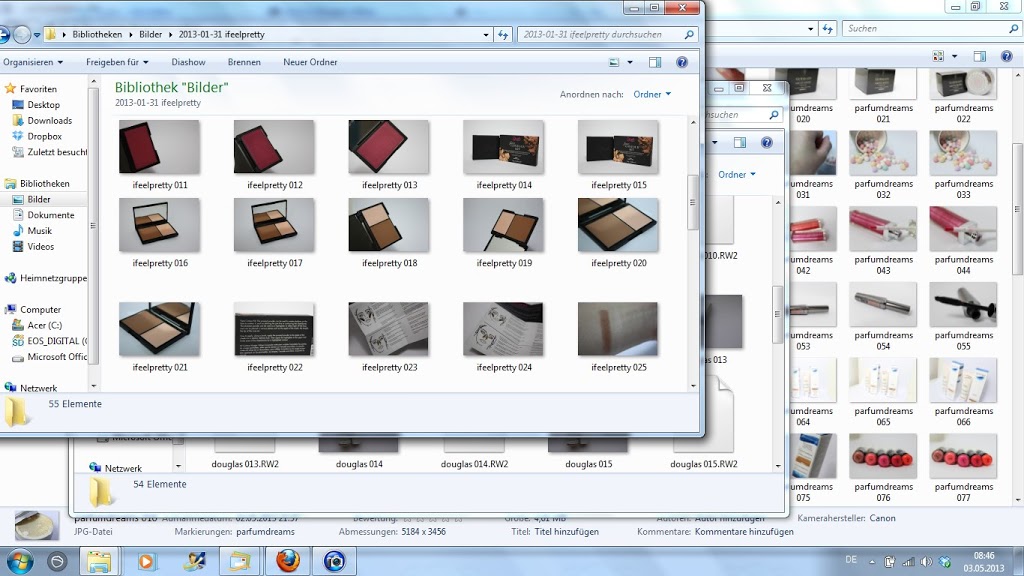This screenshot has width=1024, height=576.
Task: Open the view options dropdown arrow
Action: (630, 62)
